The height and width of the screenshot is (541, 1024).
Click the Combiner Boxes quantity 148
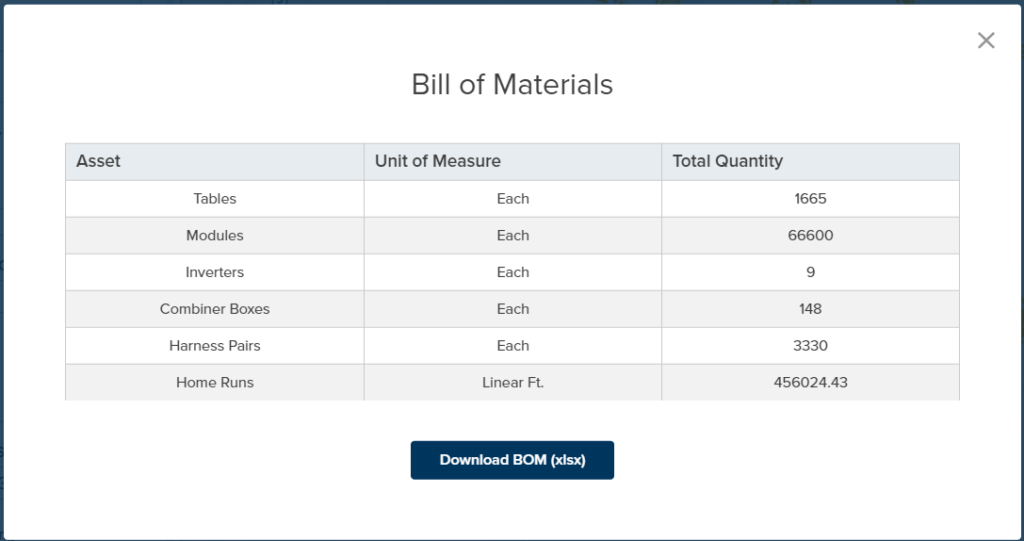[810, 309]
